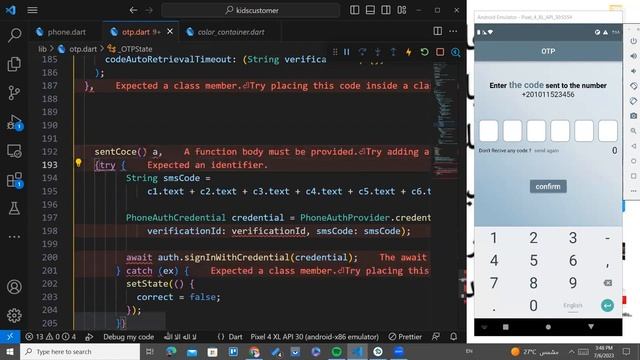Restart the debug session
Viewport: 640px width, 360px height.
click(424, 52)
